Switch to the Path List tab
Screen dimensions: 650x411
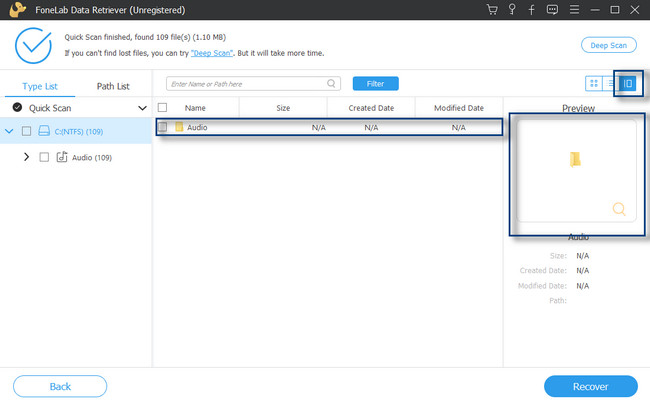pos(113,86)
